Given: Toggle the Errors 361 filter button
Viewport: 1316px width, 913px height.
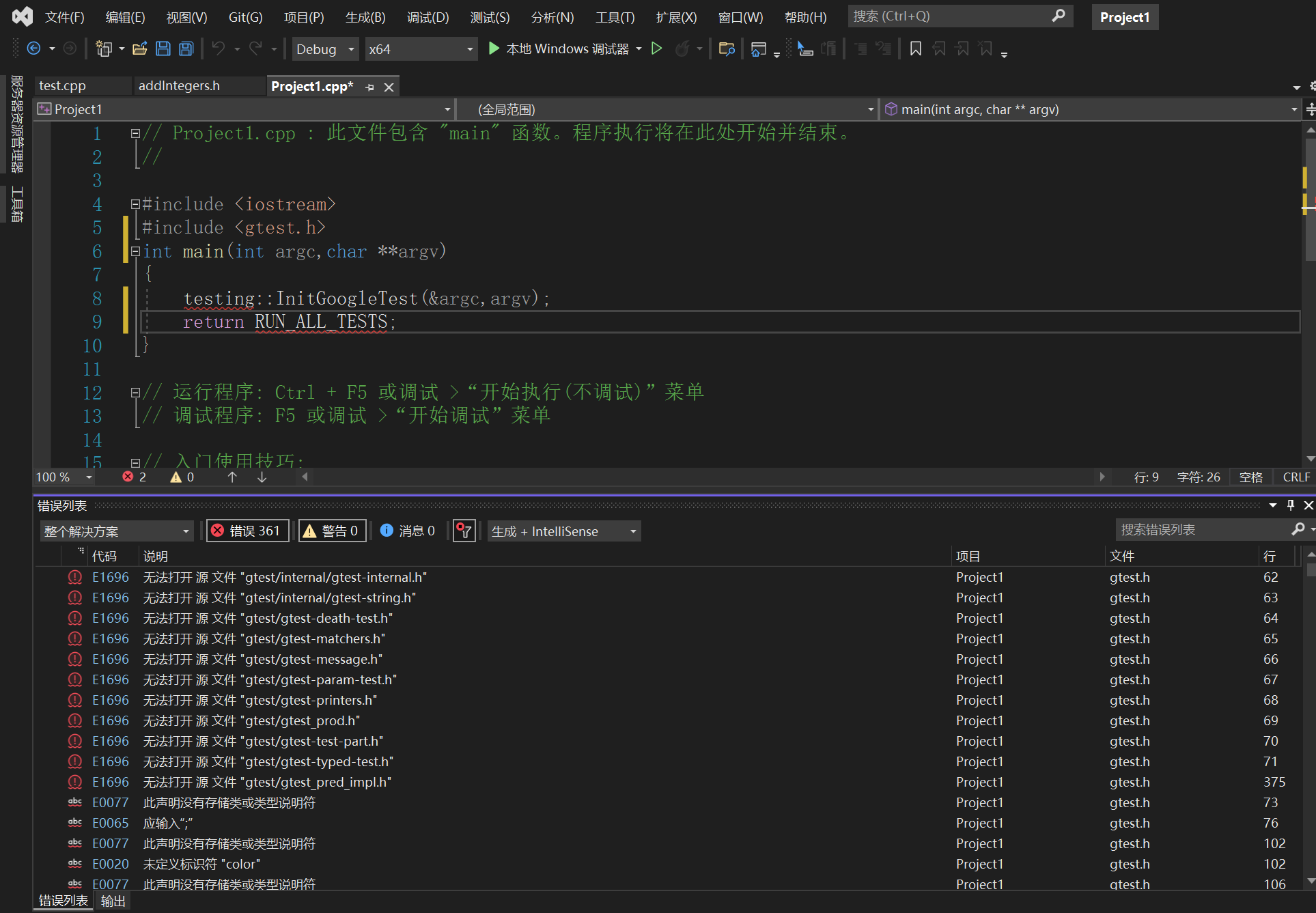Looking at the screenshot, I should [x=247, y=531].
